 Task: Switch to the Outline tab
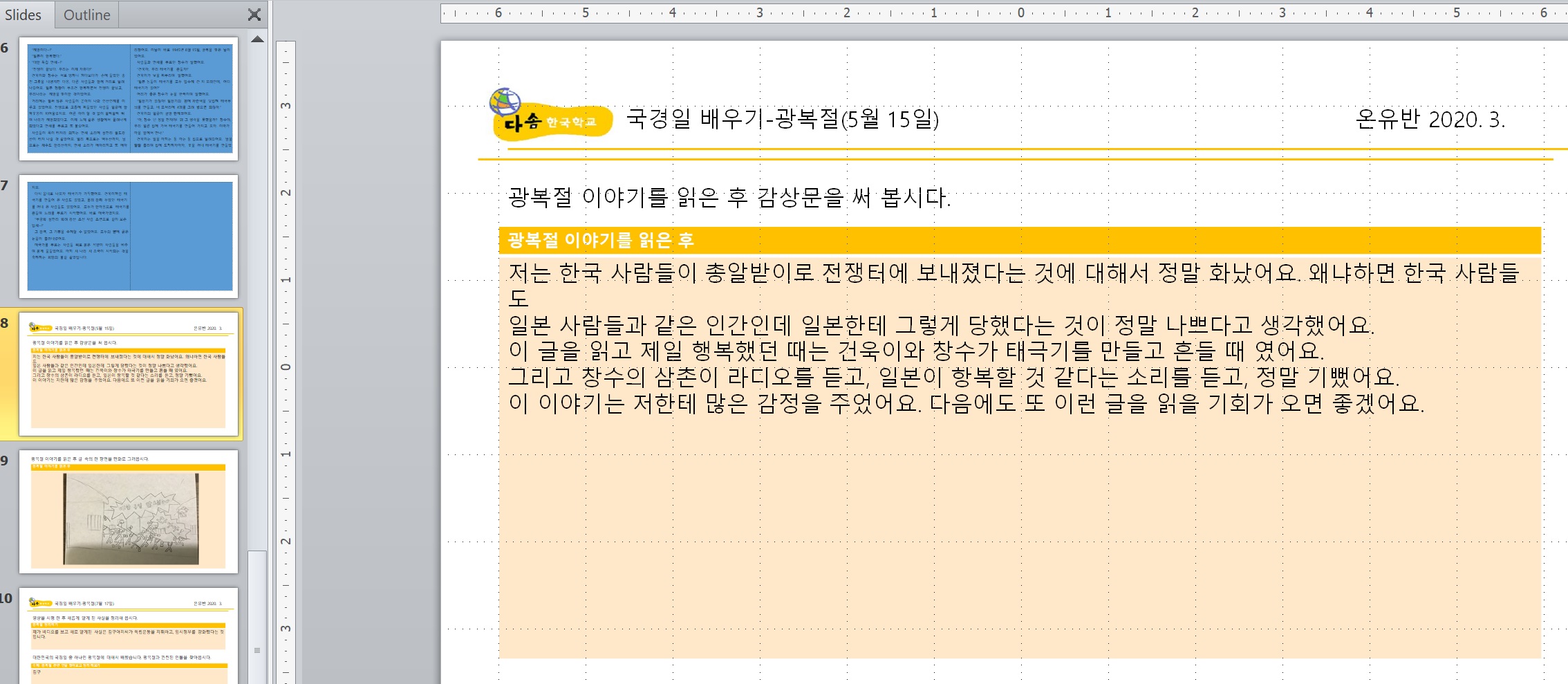pos(86,15)
